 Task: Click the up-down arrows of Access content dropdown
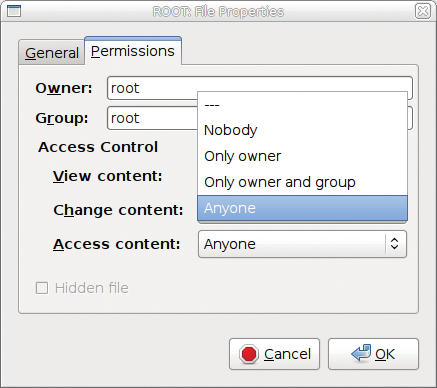[x=395, y=244]
